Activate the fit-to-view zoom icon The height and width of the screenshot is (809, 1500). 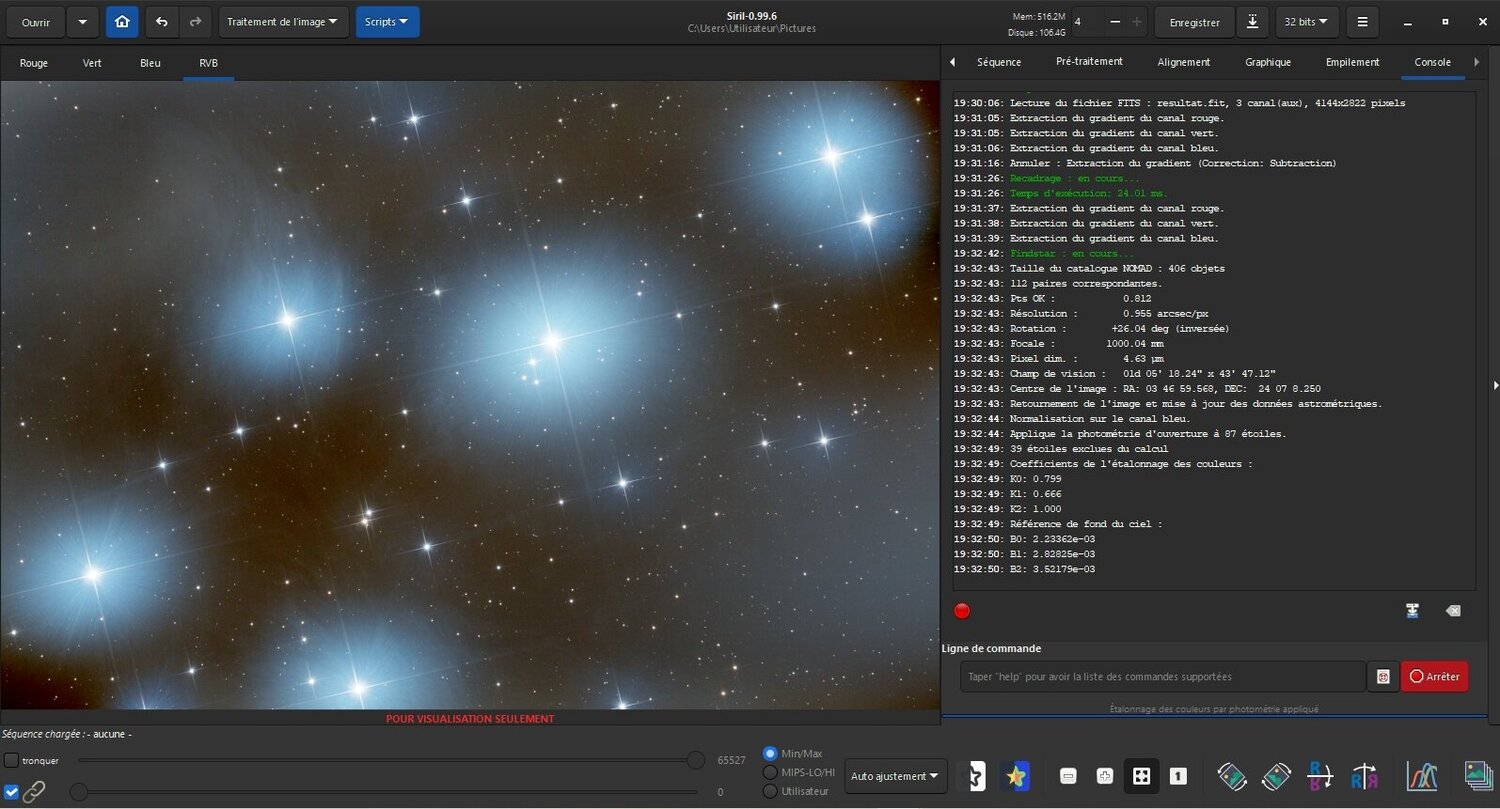point(1141,776)
